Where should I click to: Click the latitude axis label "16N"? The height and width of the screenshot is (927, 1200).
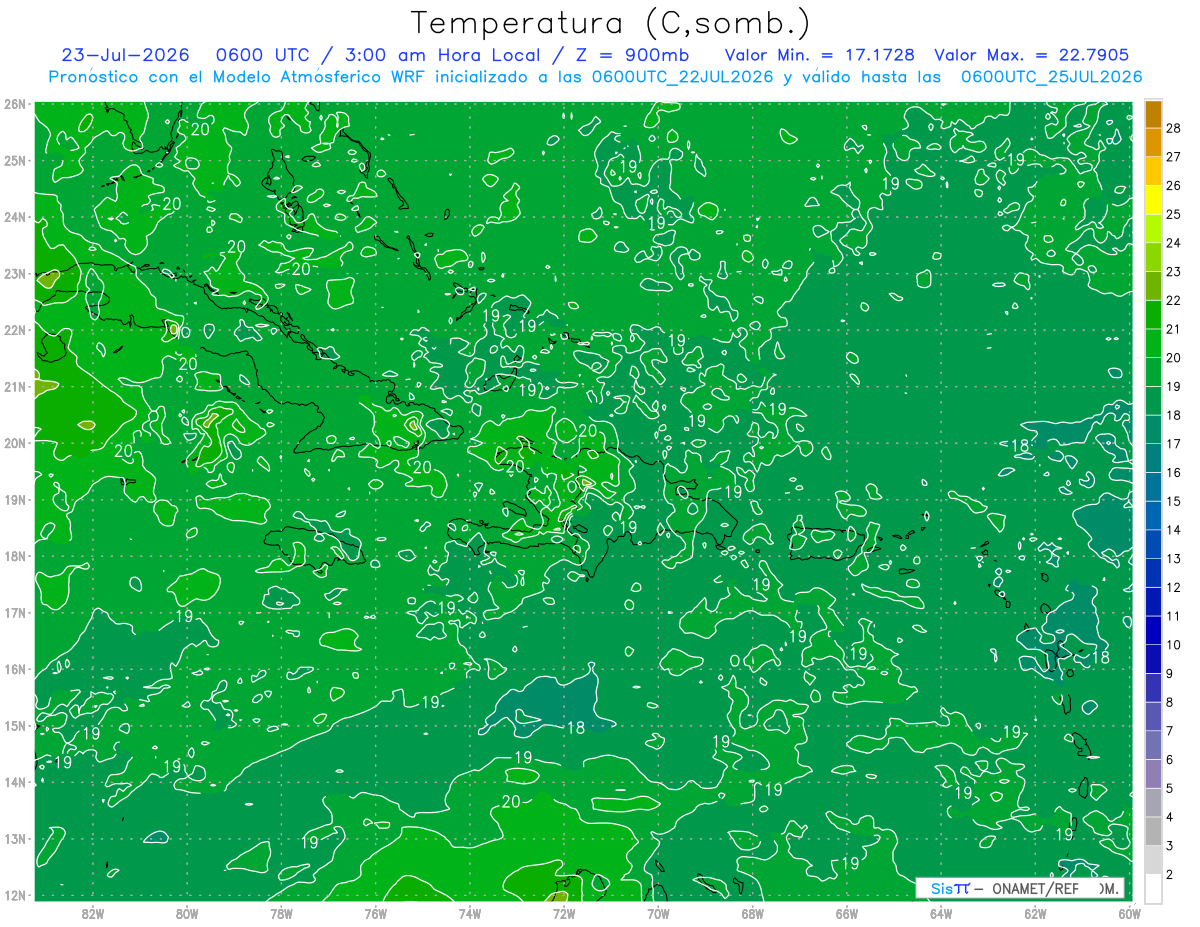pyautogui.click(x=14, y=669)
